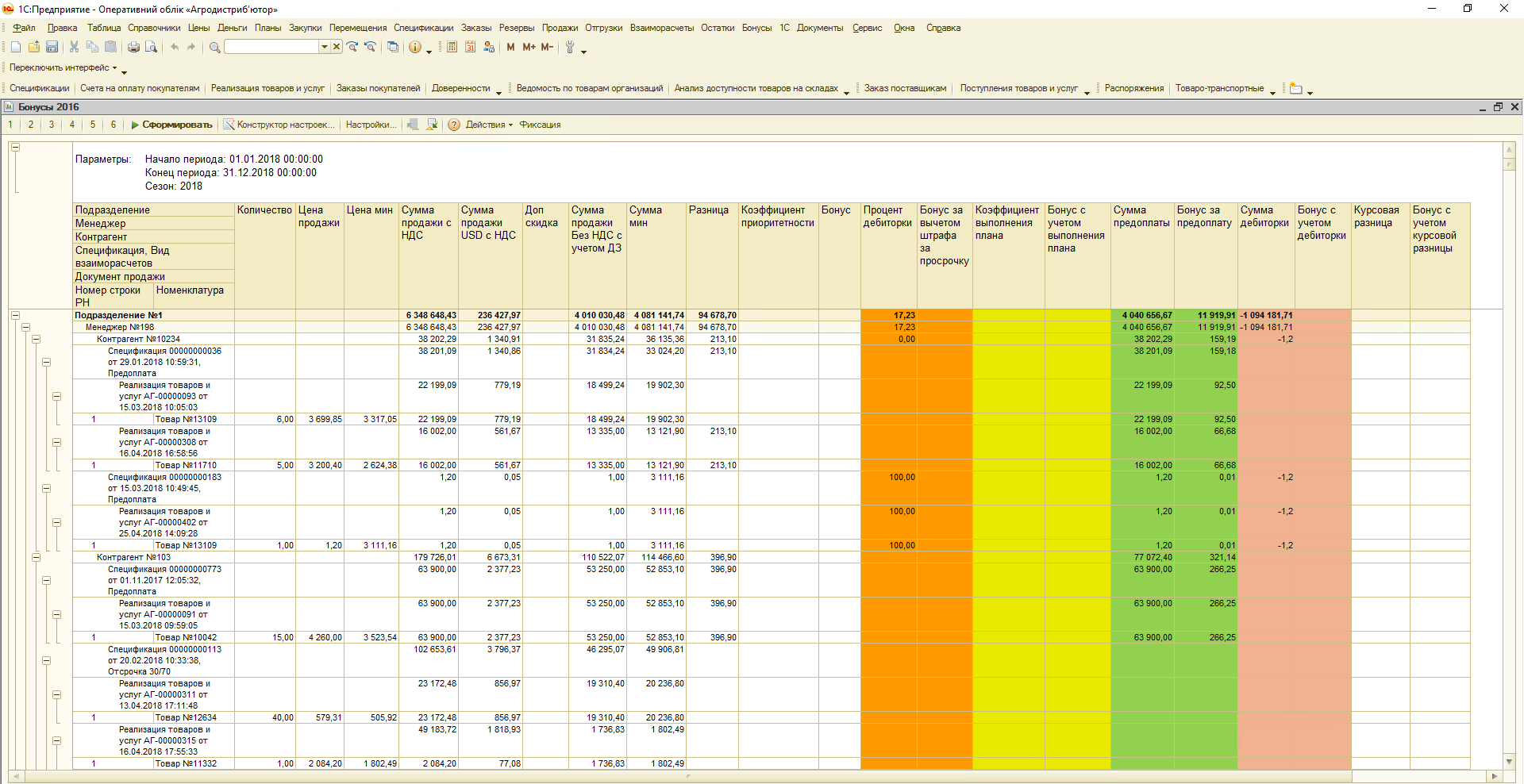Collapse the Подразделение №1 group
Viewport: 1524px width, 784px height.
pyautogui.click(x=15, y=316)
